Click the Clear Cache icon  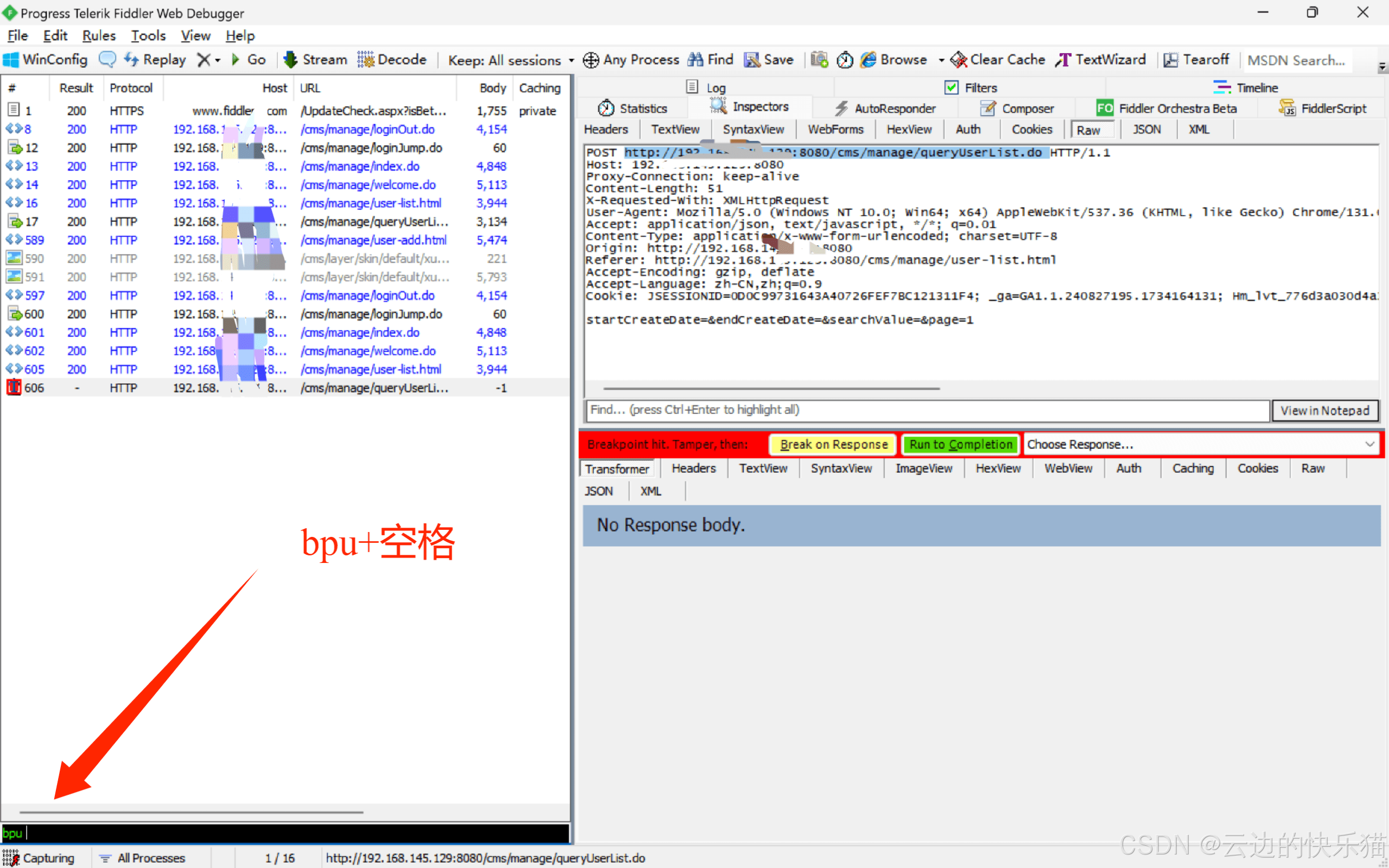pyautogui.click(x=959, y=60)
